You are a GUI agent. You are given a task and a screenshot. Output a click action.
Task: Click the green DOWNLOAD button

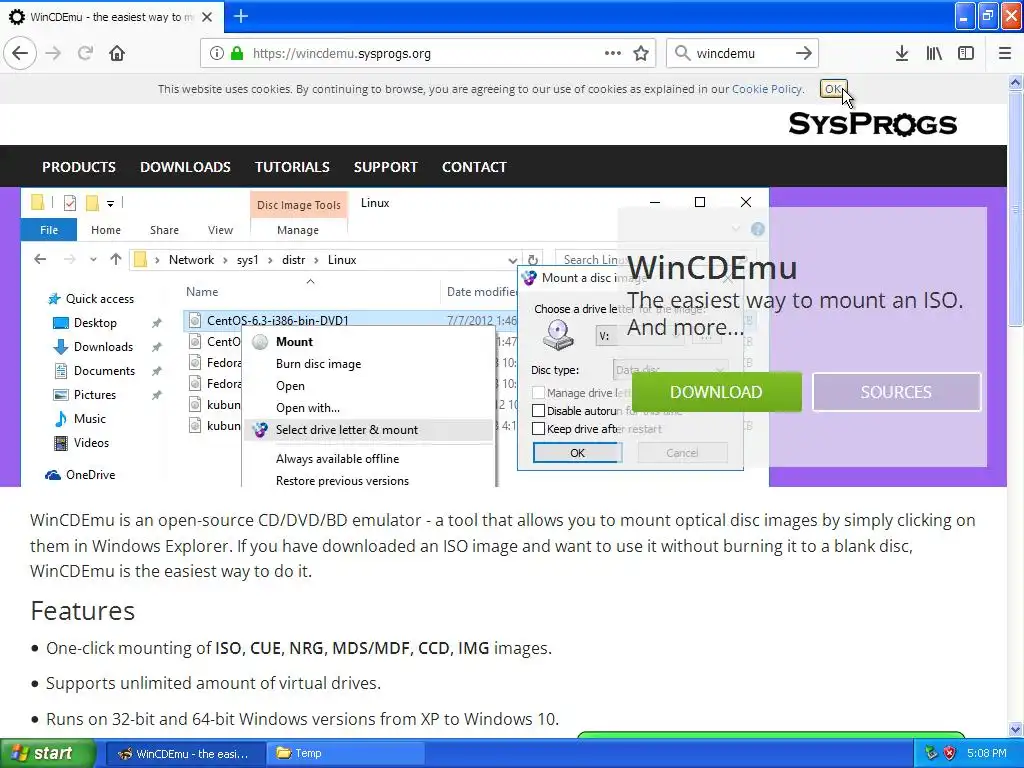(716, 392)
